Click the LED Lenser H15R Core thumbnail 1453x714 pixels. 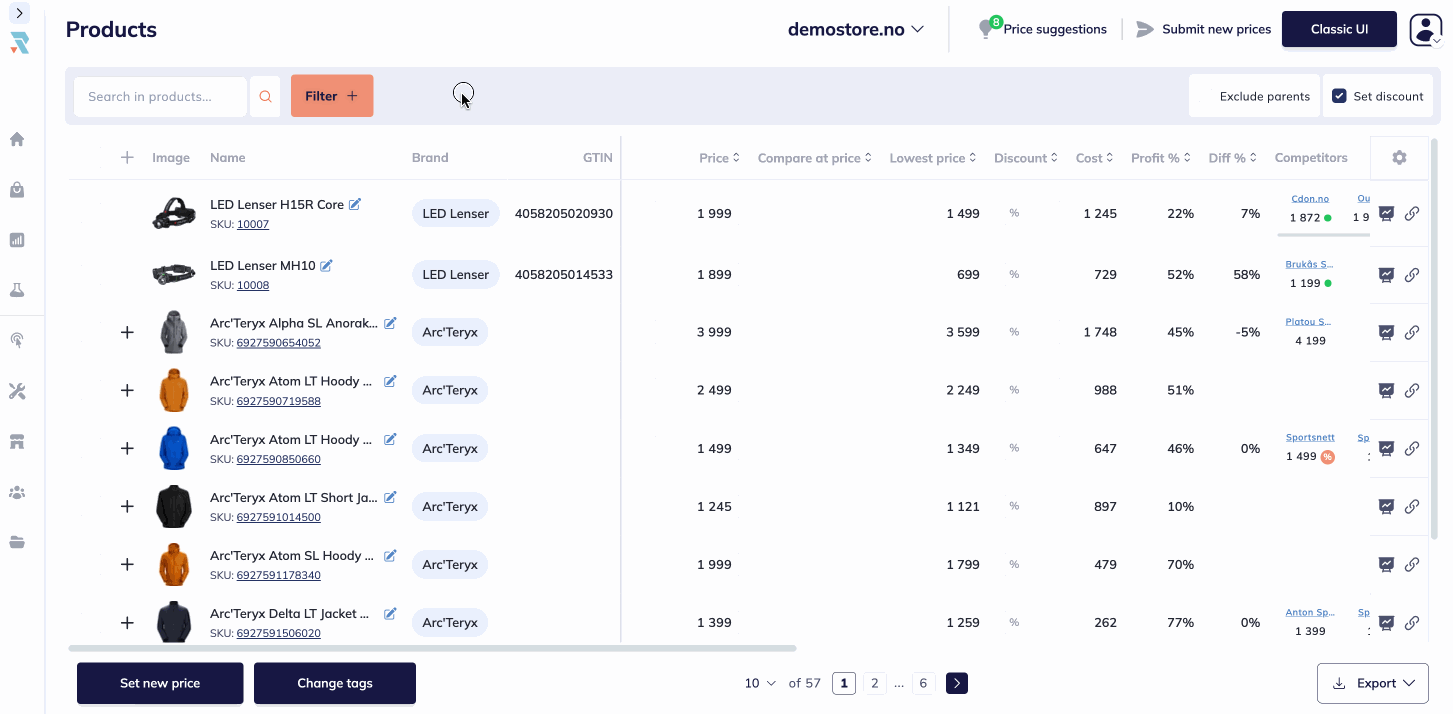click(173, 213)
